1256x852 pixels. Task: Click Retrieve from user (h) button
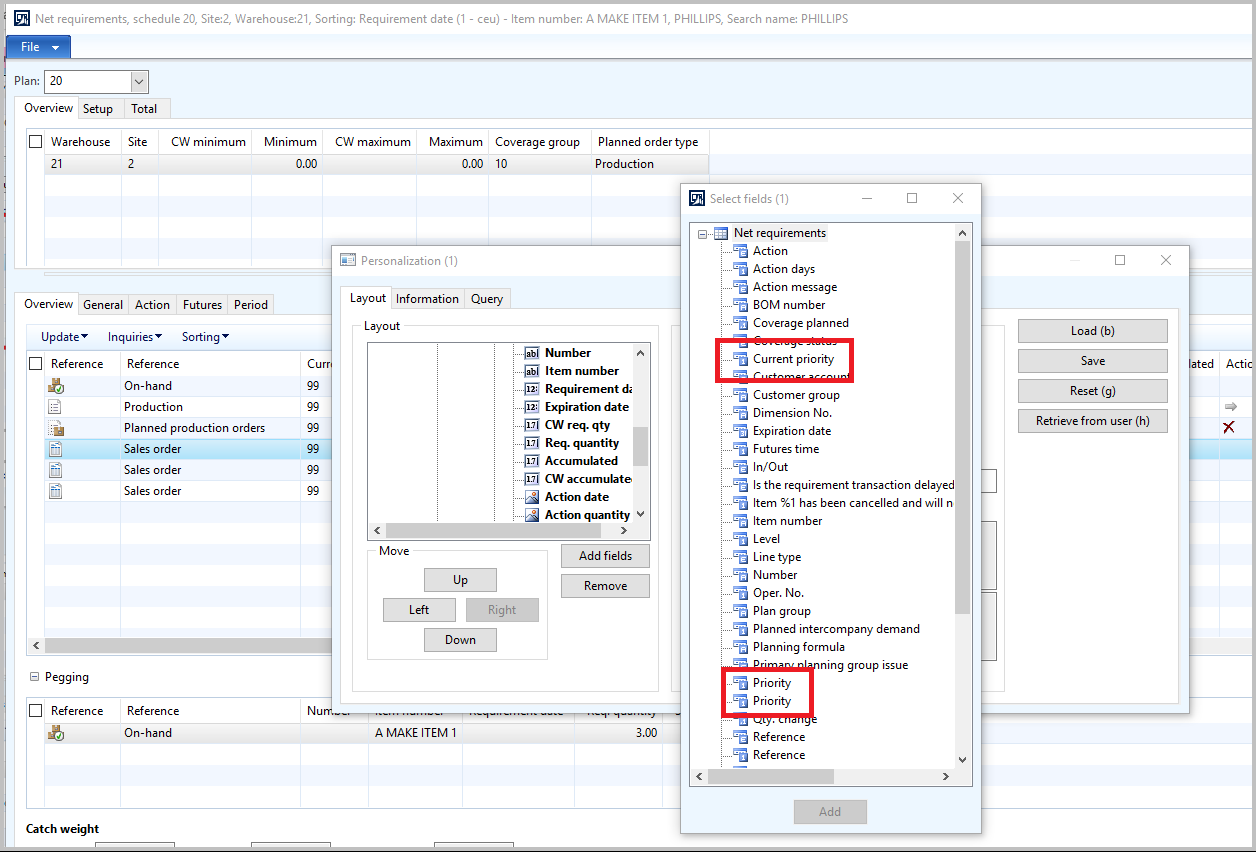[x=1093, y=421]
